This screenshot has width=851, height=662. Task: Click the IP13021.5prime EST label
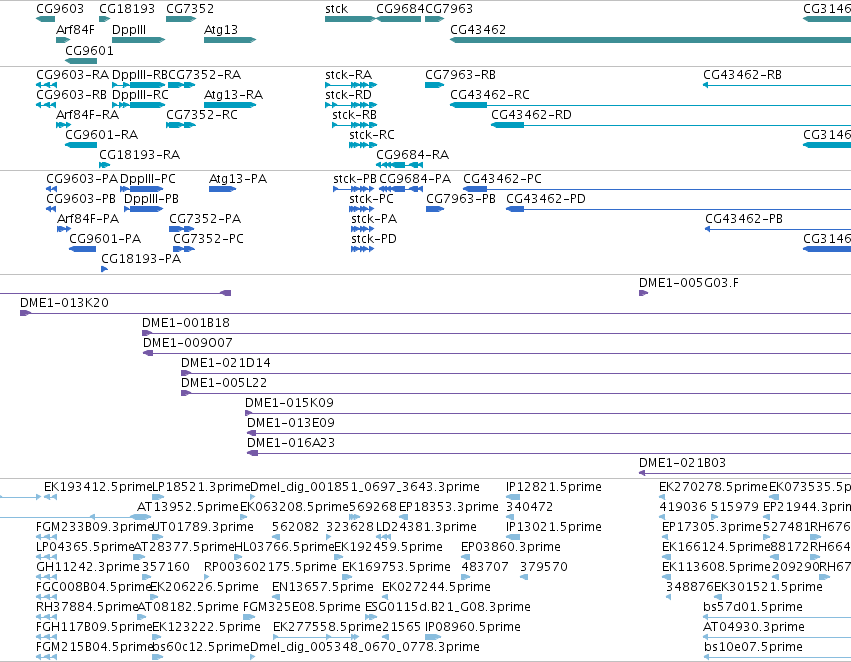click(x=554, y=527)
